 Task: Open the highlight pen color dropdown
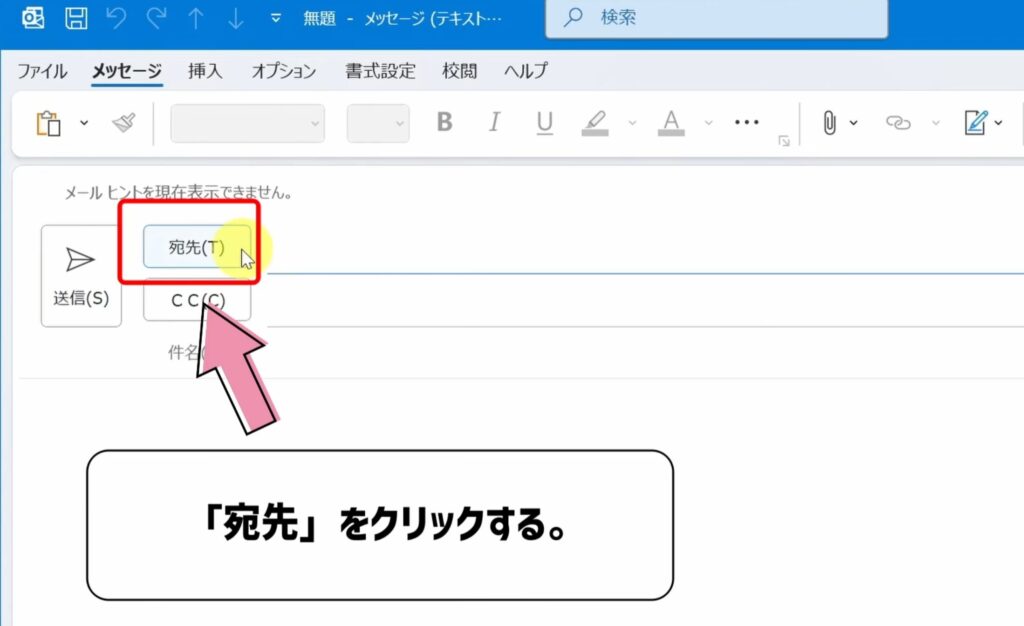[630, 125]
